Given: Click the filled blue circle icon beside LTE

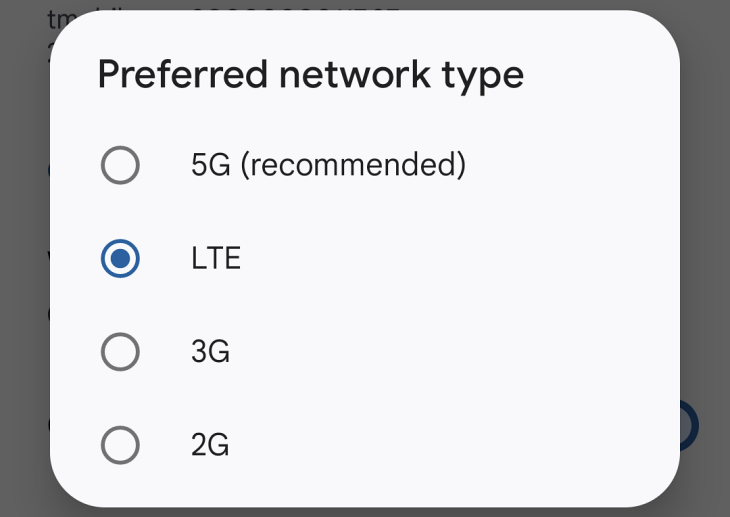Looking at the screenshot, I should click(120, 259).
